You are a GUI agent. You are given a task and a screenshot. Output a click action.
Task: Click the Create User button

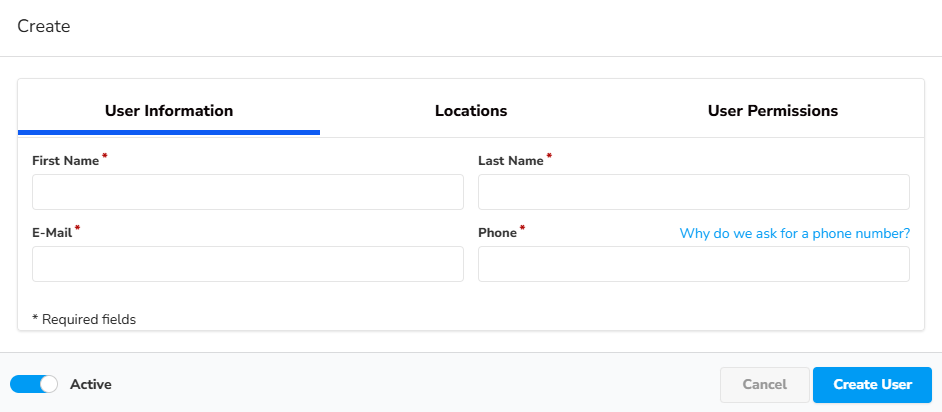[872, 385]
